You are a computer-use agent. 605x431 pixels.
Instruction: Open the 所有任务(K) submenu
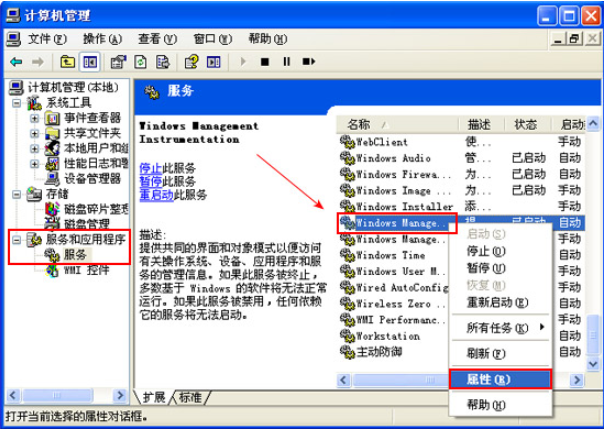[x=500, y=328]
